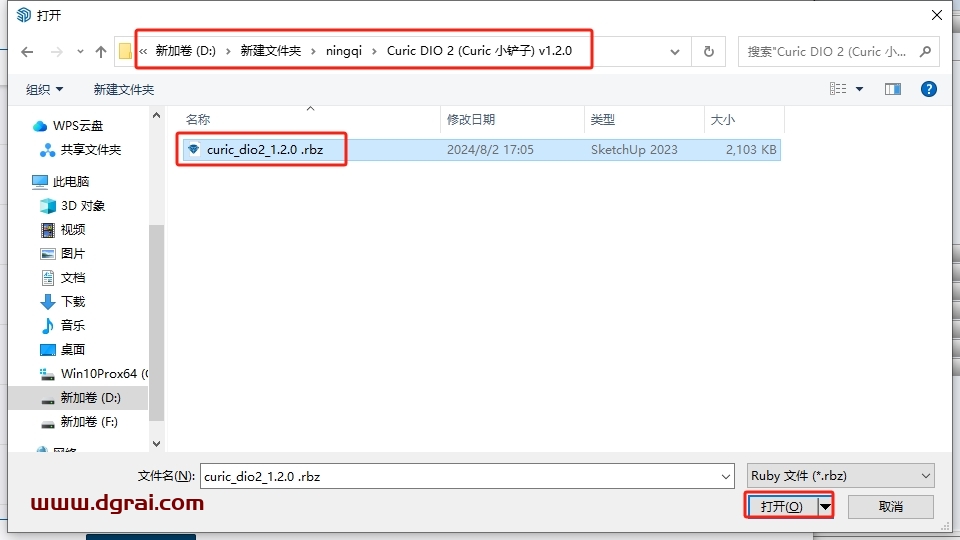Go back with the left arrow
The height and width of the screenshot is (540, 960).
(x=27, y=52)
